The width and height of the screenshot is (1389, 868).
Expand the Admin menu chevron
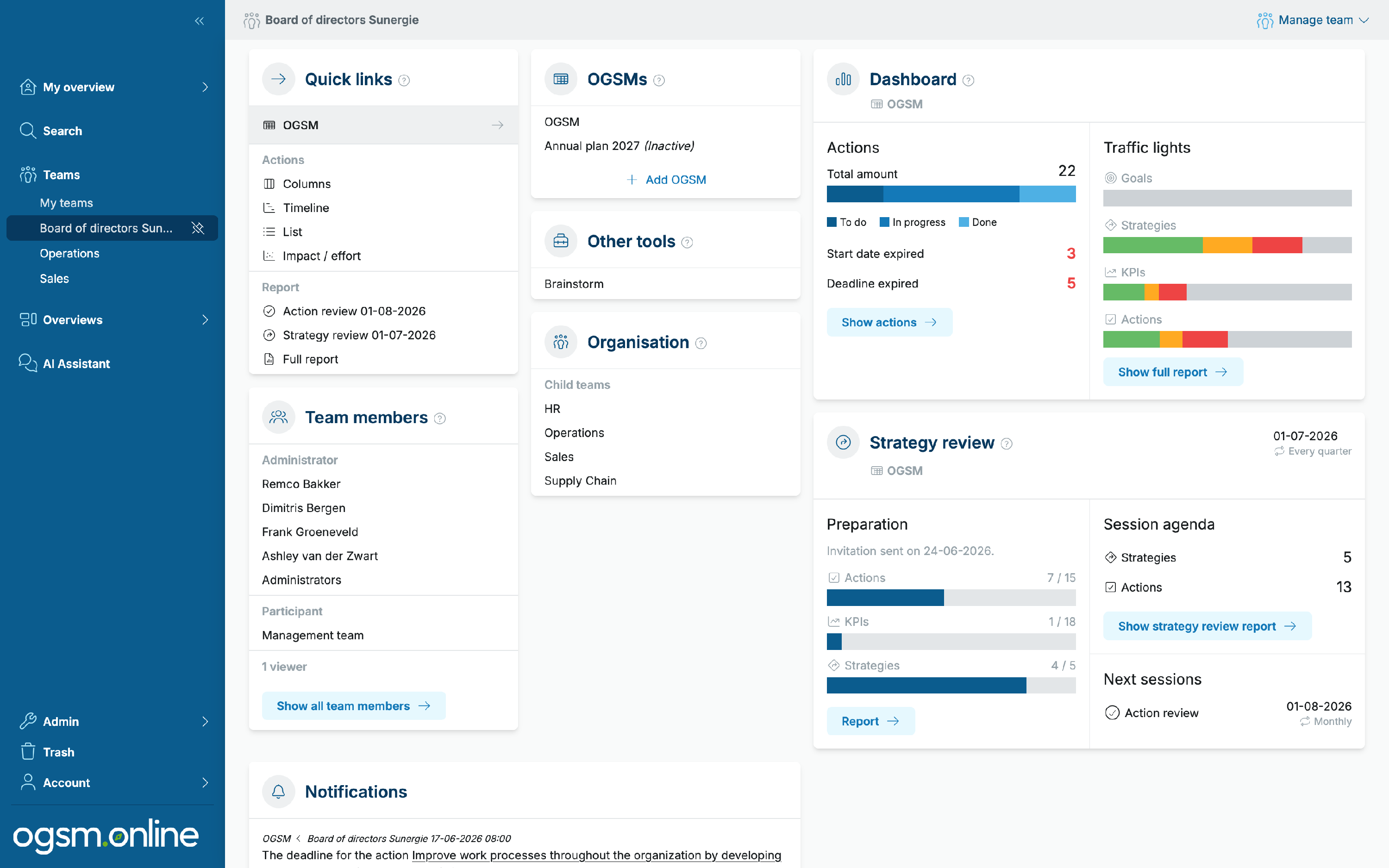pos(205,722)
